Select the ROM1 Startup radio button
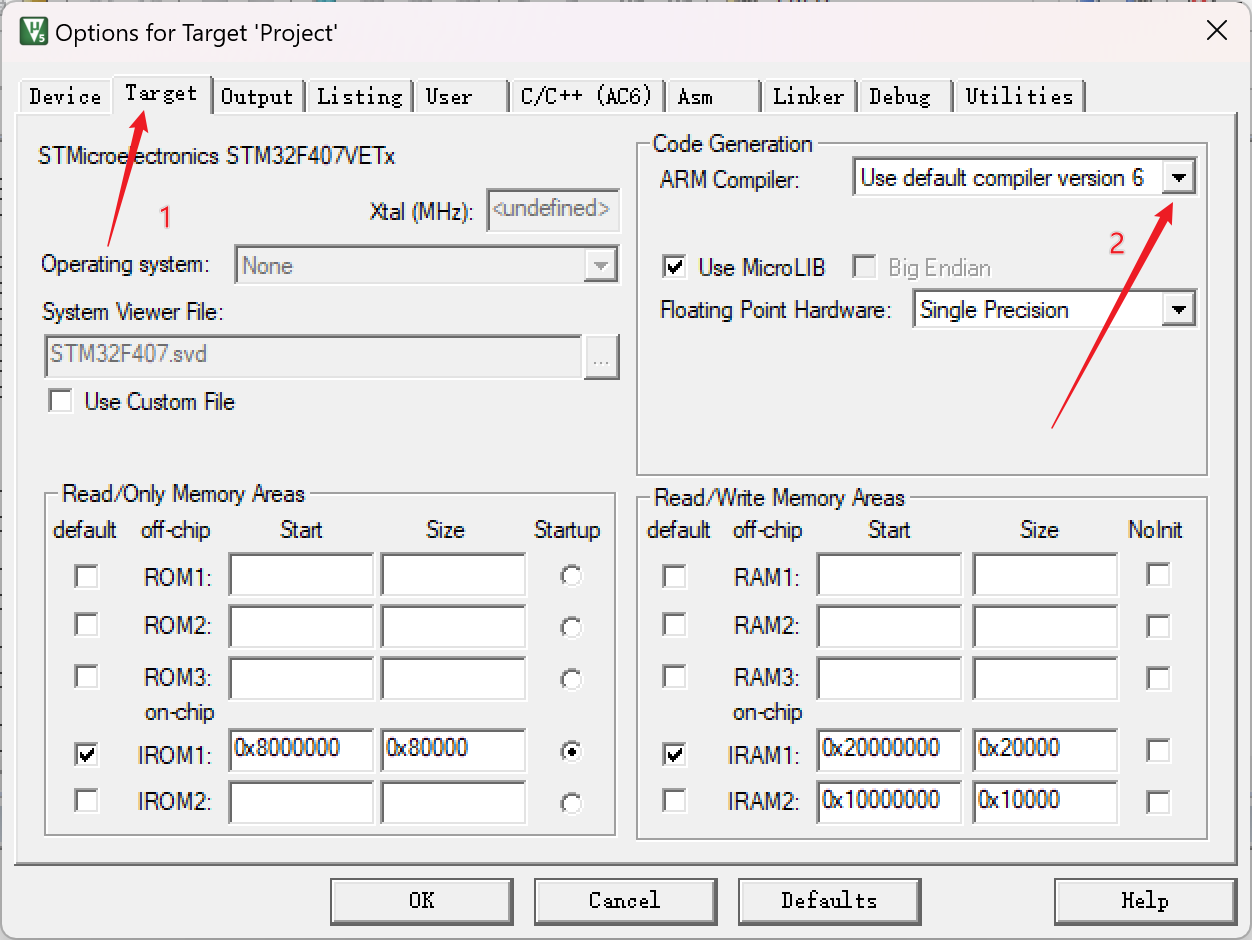Image resolution: width=1252 pixels, height=940 pixels. [571, 576]
